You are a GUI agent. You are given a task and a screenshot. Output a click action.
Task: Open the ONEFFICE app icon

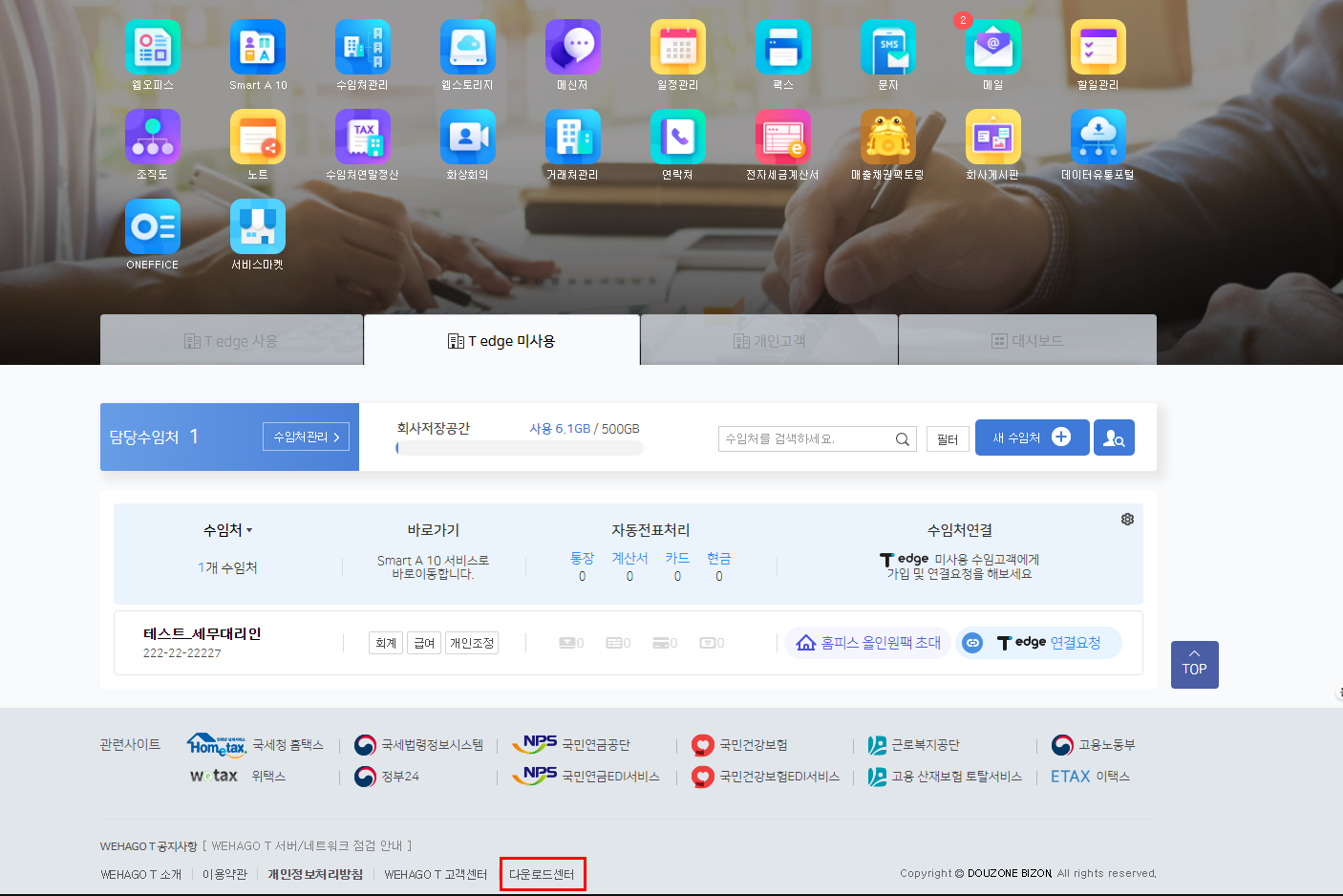(x=153, y=227)
